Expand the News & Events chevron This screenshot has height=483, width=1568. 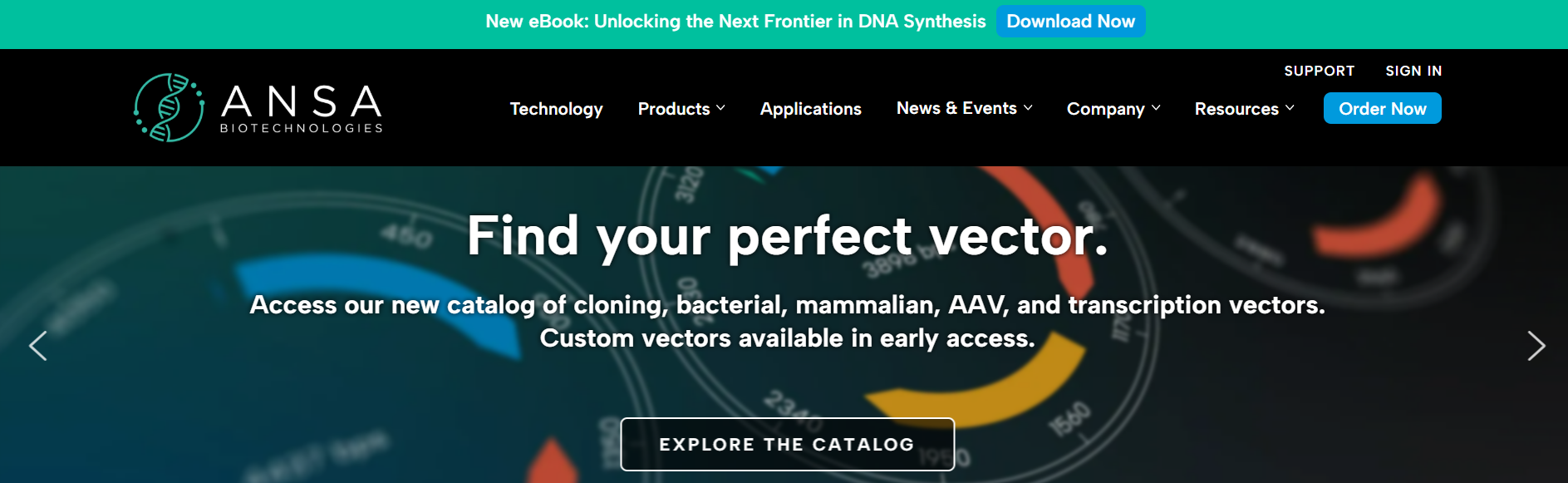point(1028,108)
